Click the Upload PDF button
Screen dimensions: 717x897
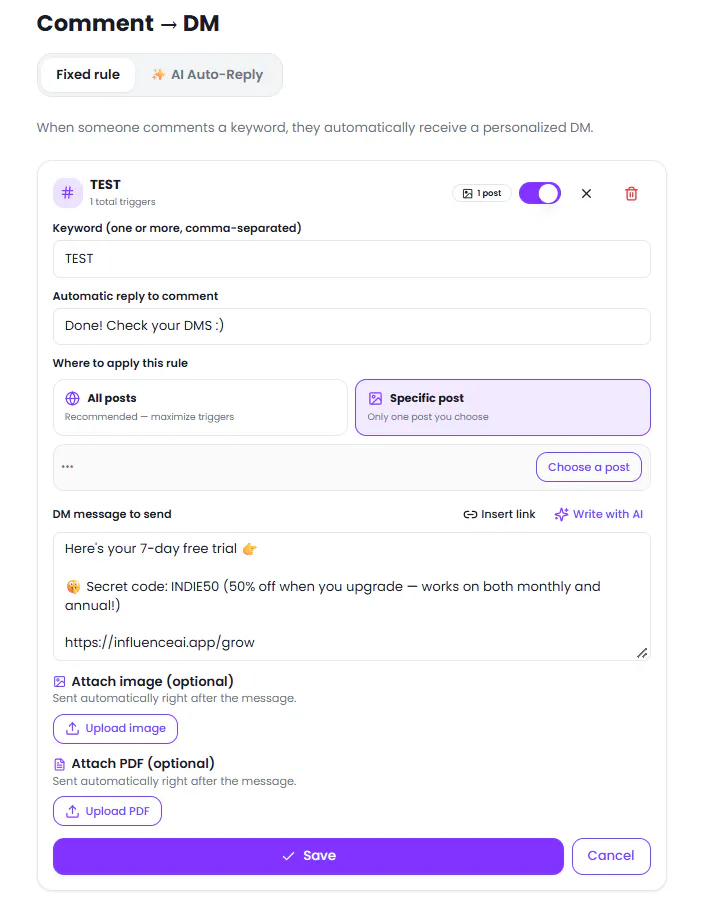pyautogui.click(x=108, y=811)
